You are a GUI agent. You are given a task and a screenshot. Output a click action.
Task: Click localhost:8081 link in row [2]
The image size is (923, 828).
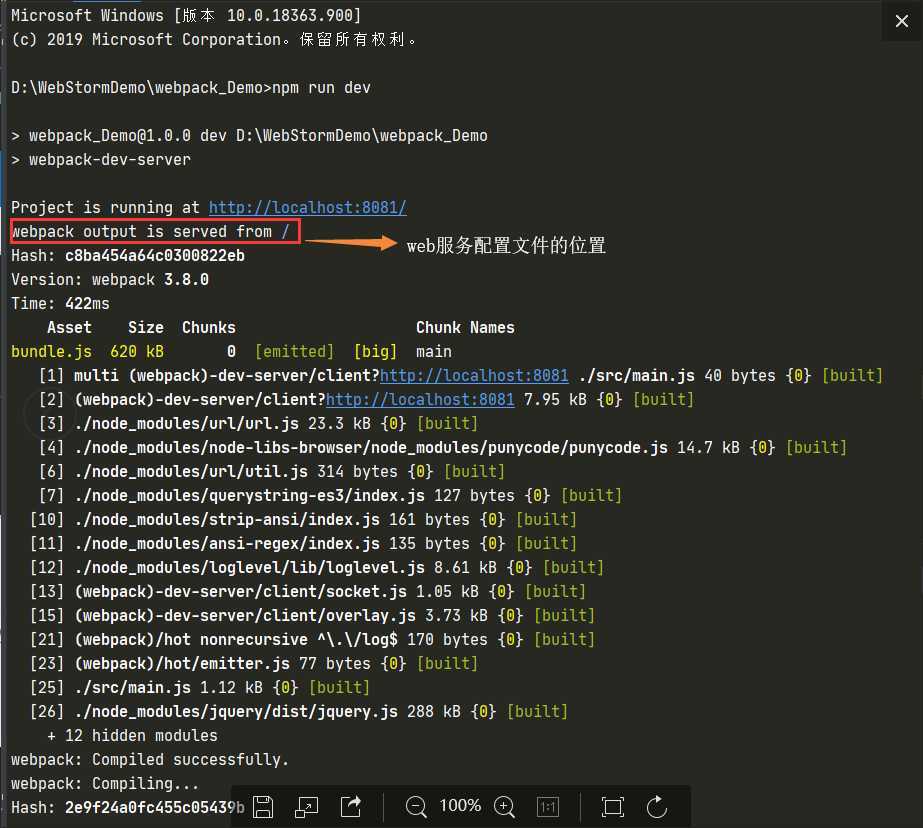[420, 400]
